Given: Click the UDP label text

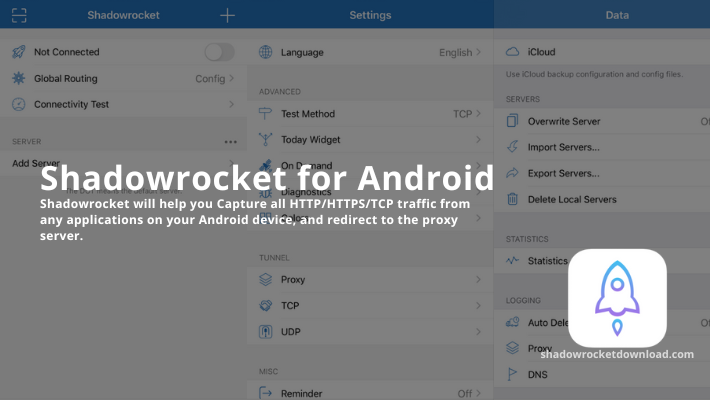Looking at the screenshot, I should click(291, 332).
